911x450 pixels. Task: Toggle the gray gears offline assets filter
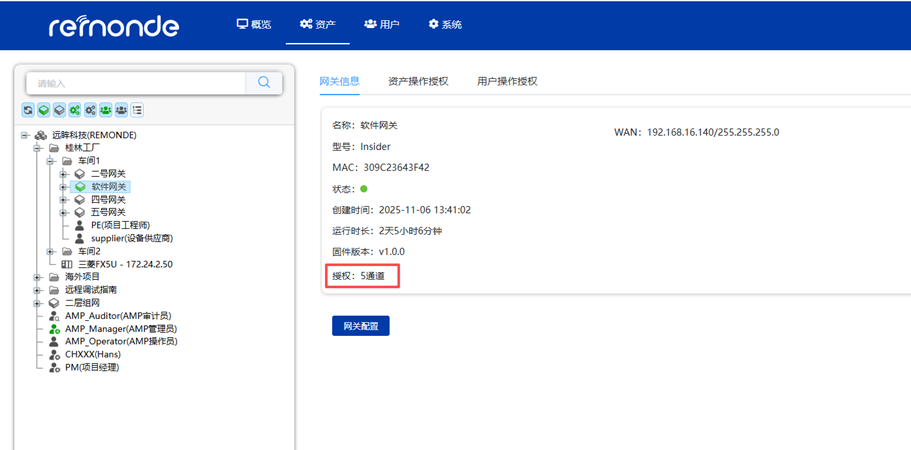90,109
